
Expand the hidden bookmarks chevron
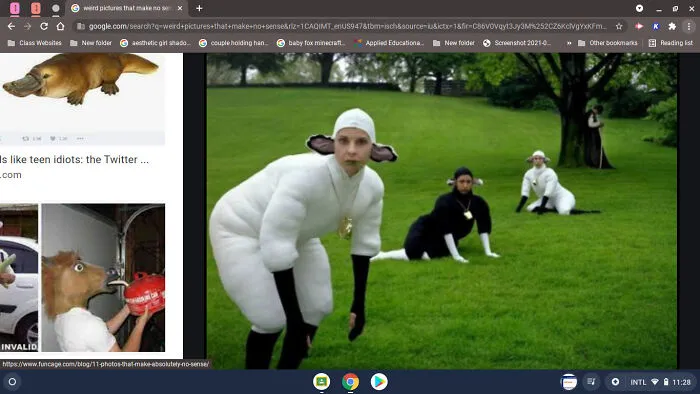click(x=569, y=43)
